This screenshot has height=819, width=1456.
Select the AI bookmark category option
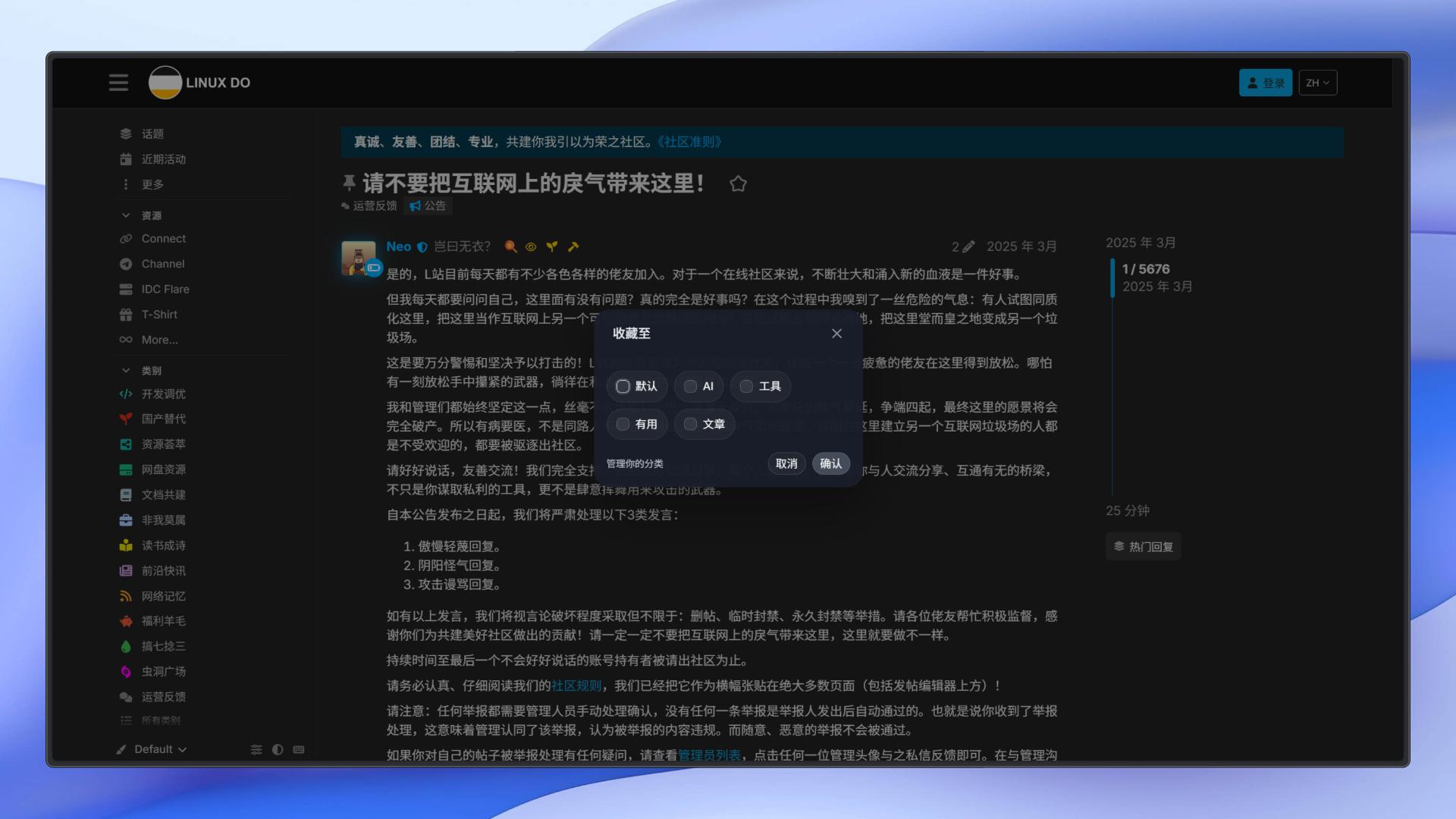click(698, 386)
